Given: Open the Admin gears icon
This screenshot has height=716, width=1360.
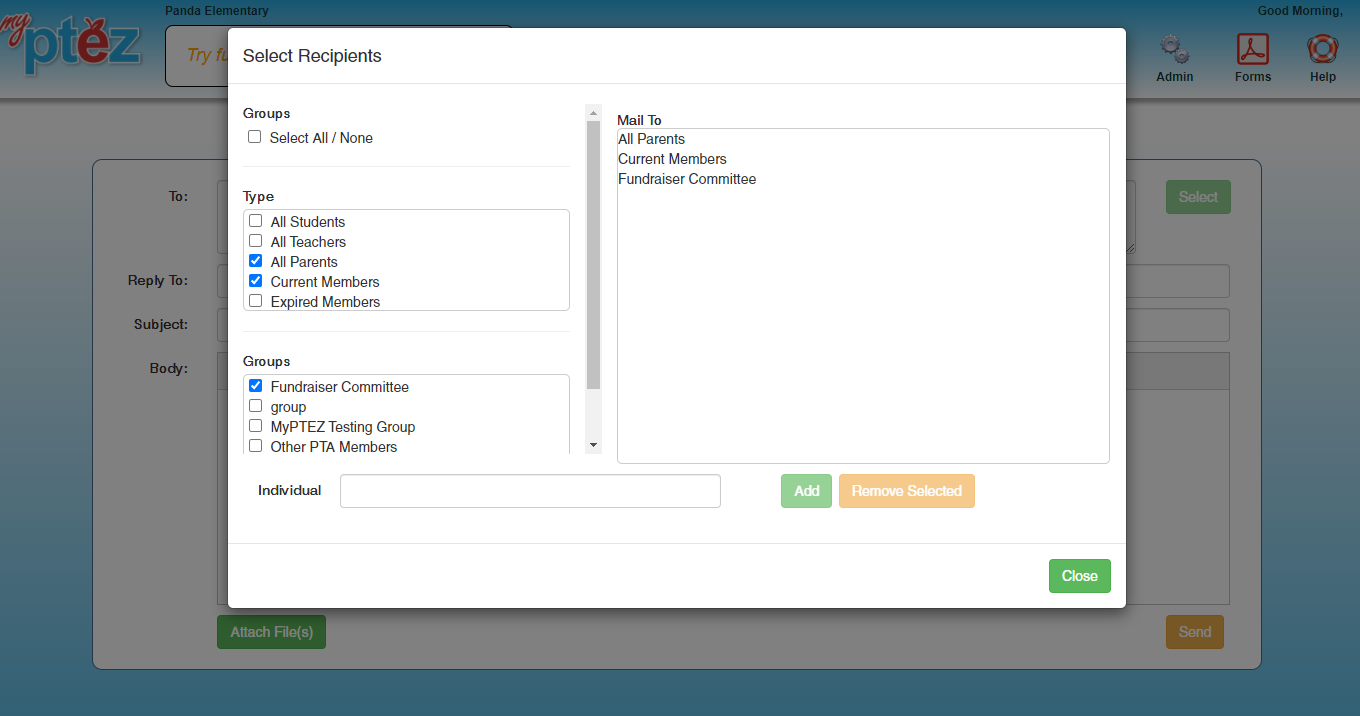Looking at the screenshot, I should (1174, 50).
